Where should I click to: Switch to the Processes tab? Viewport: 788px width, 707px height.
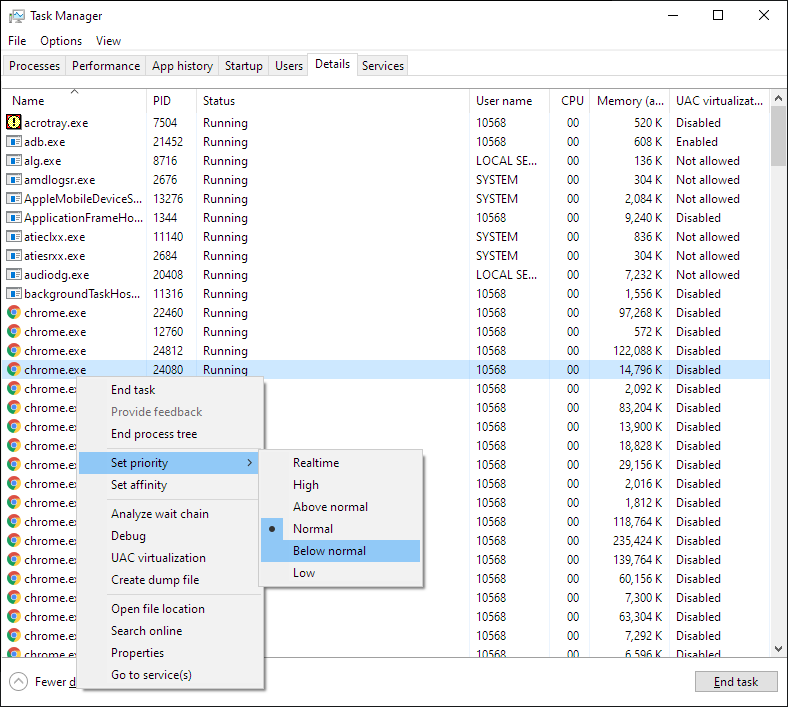pos(34,66)
